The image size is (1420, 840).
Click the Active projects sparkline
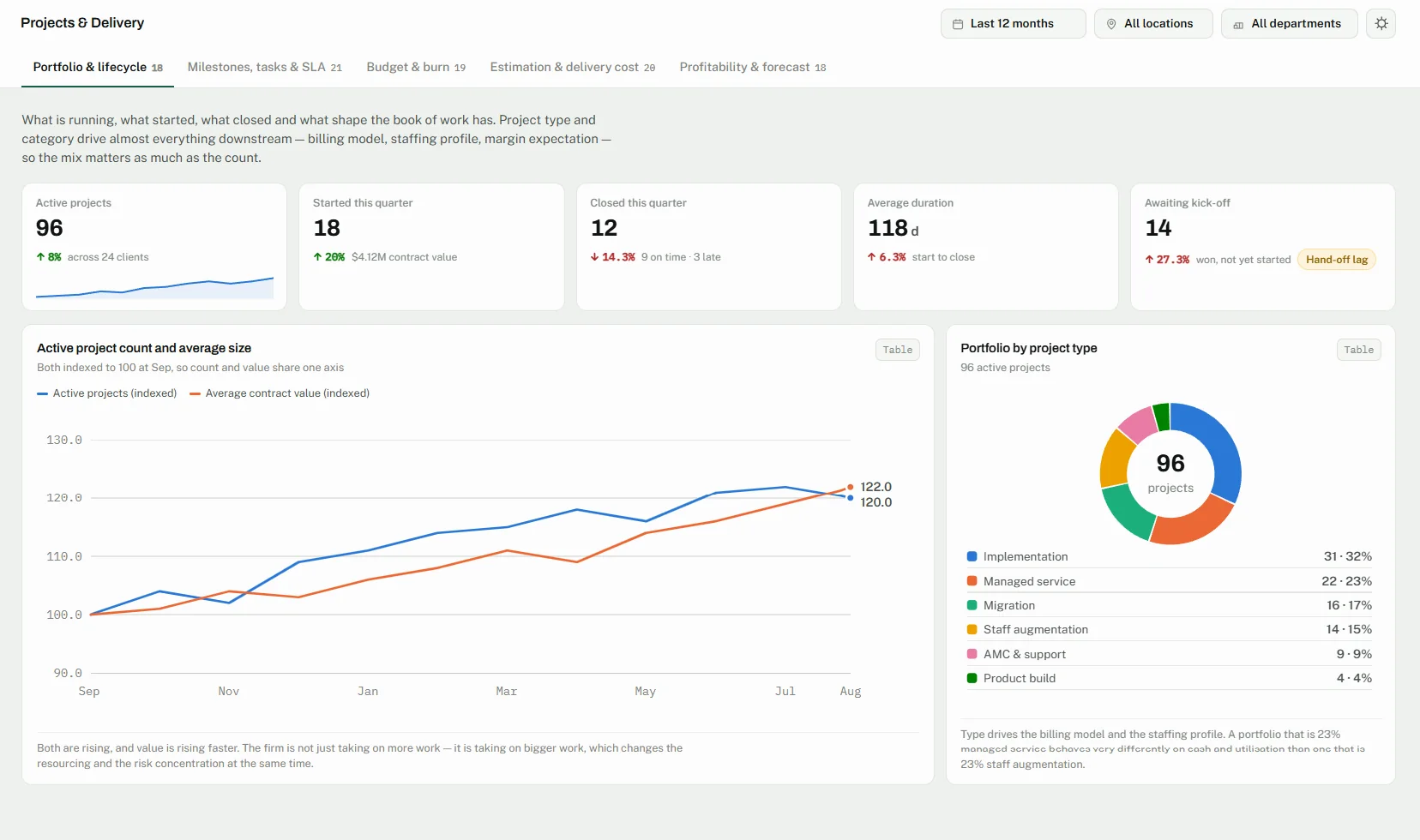[154, 288]
